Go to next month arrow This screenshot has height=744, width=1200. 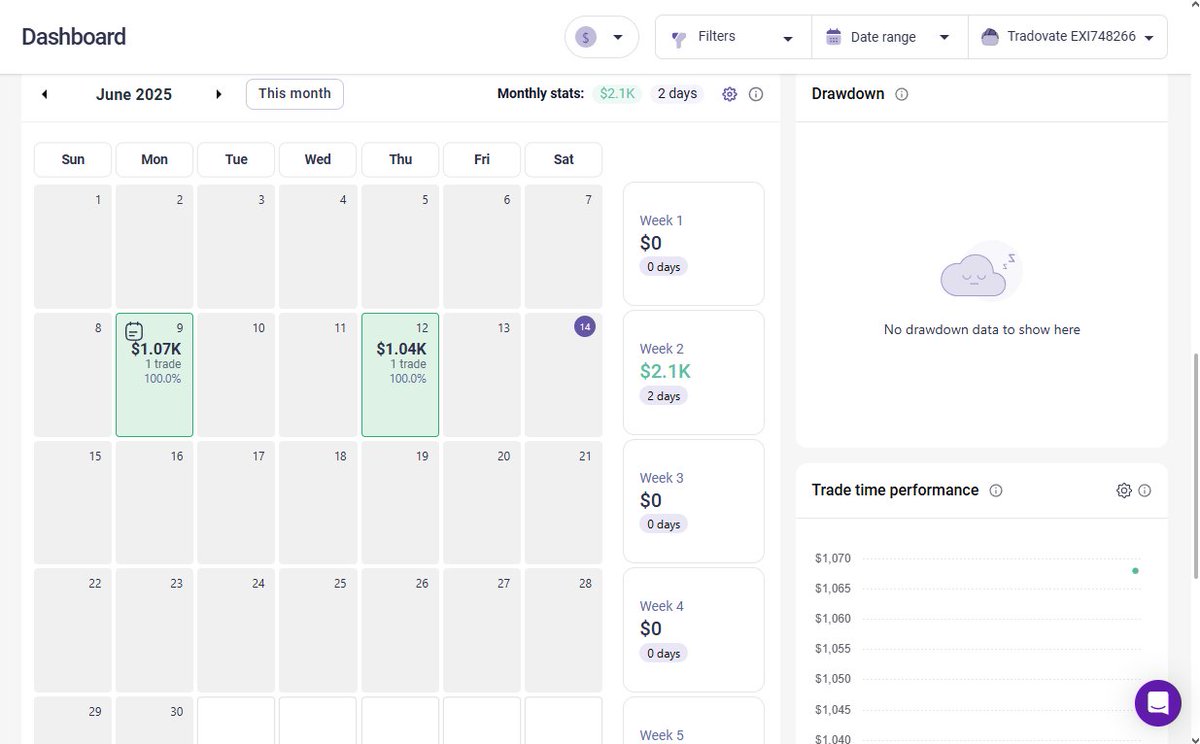[x=219, y=94]
